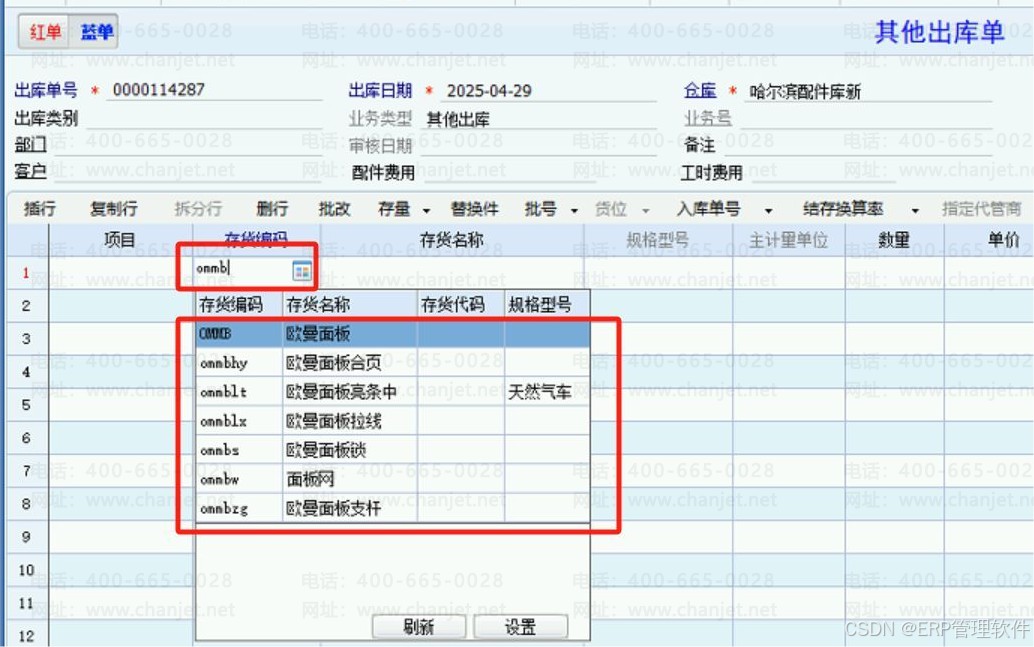Click 复制行 copy row
The image size is (1034, 647).
(113, 209)
